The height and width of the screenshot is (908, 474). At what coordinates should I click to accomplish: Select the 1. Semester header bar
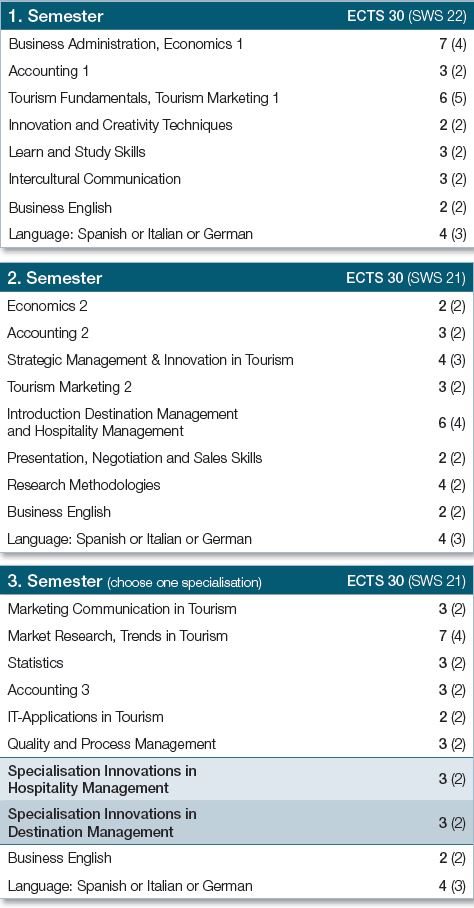point(237,16)
